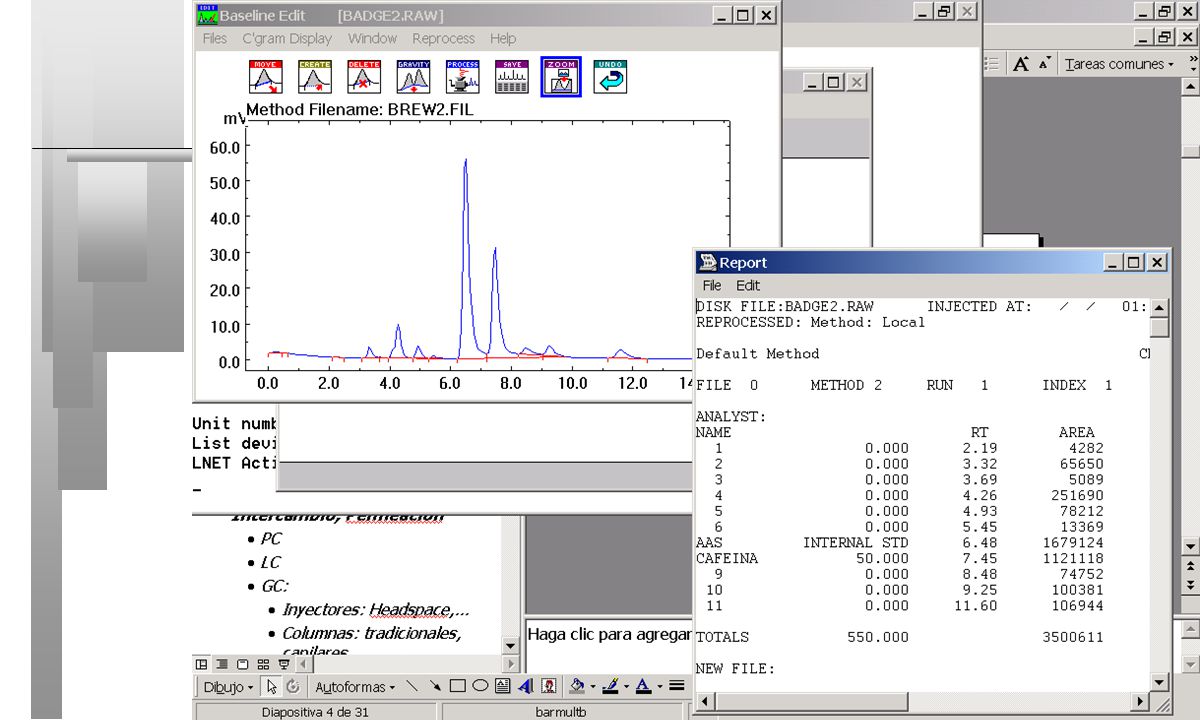
Task: Click the Report vertical scrollbar thumb
Action: click(x=1159, y=327)
